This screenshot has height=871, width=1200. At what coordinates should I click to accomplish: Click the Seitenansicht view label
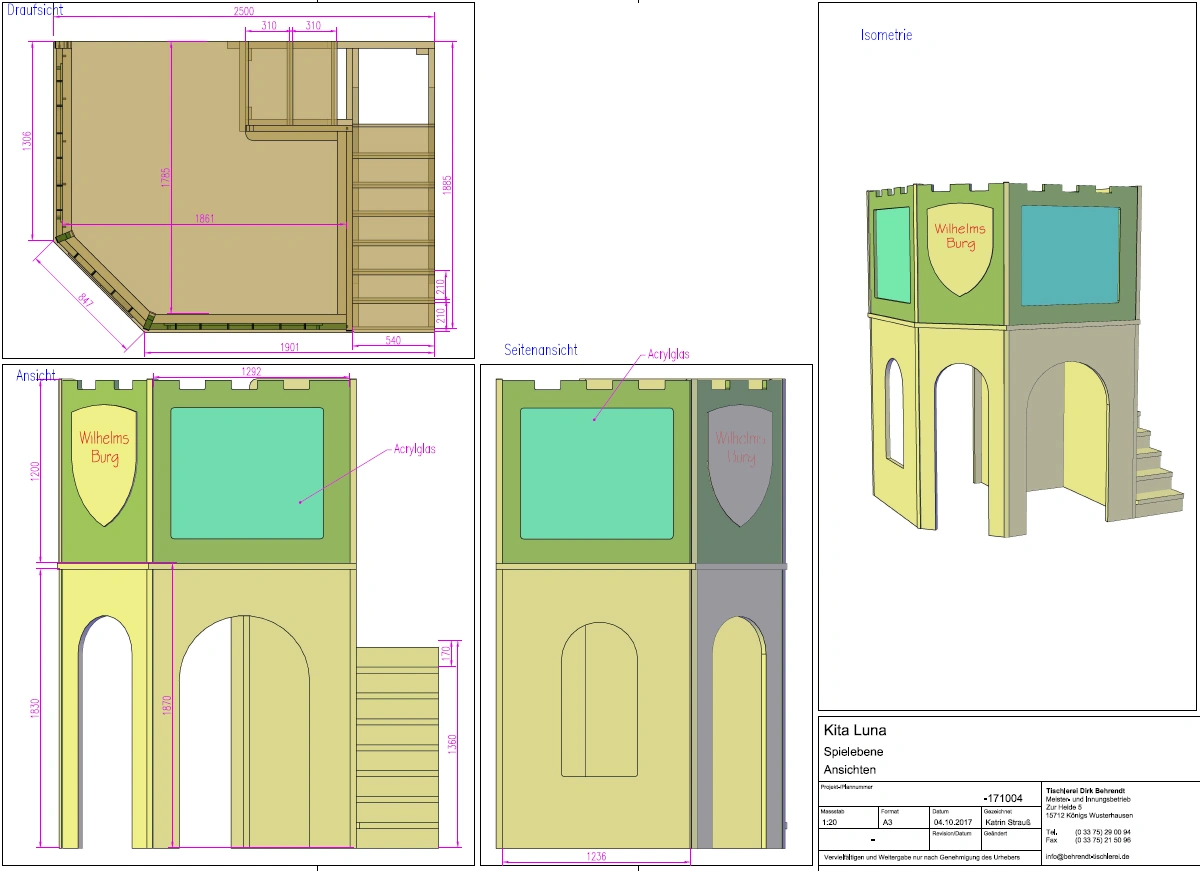coord(541,350)
